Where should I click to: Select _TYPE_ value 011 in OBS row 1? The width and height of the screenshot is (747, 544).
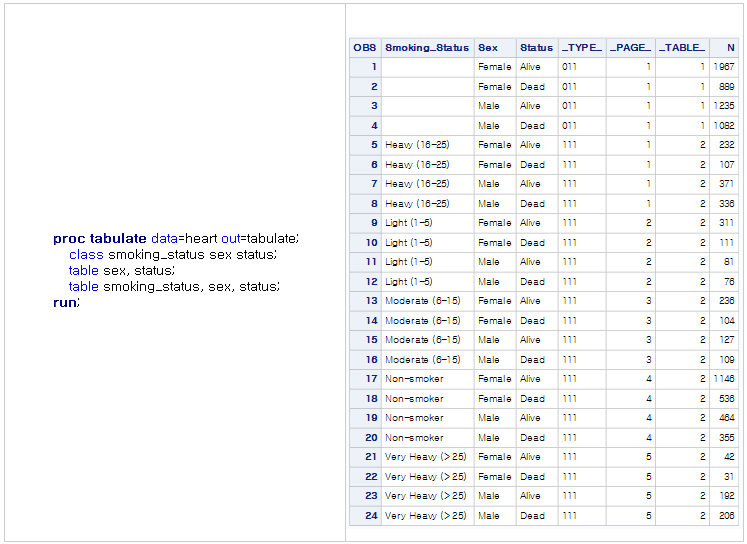coord(569,67)
